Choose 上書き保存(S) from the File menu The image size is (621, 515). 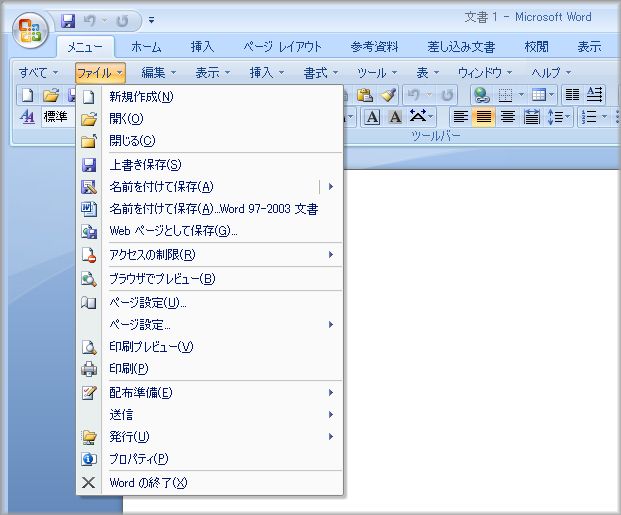click(x=210, y=165)
